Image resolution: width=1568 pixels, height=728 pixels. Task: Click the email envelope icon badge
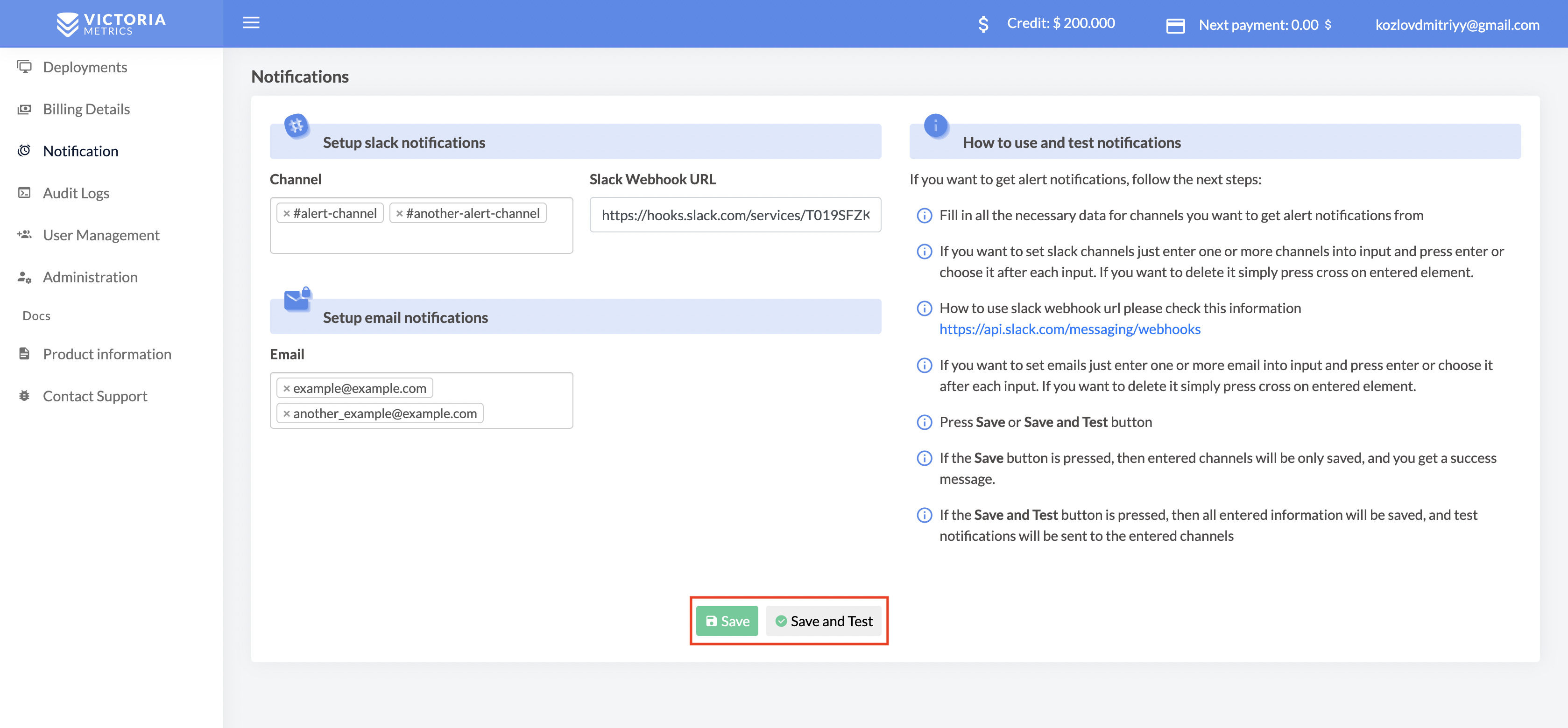297,299
